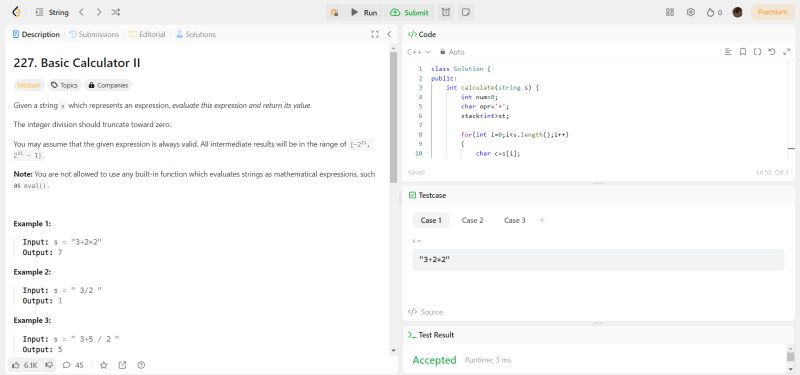Open the layout grid icon
The image size is (800, 375).
coord(670,12)
